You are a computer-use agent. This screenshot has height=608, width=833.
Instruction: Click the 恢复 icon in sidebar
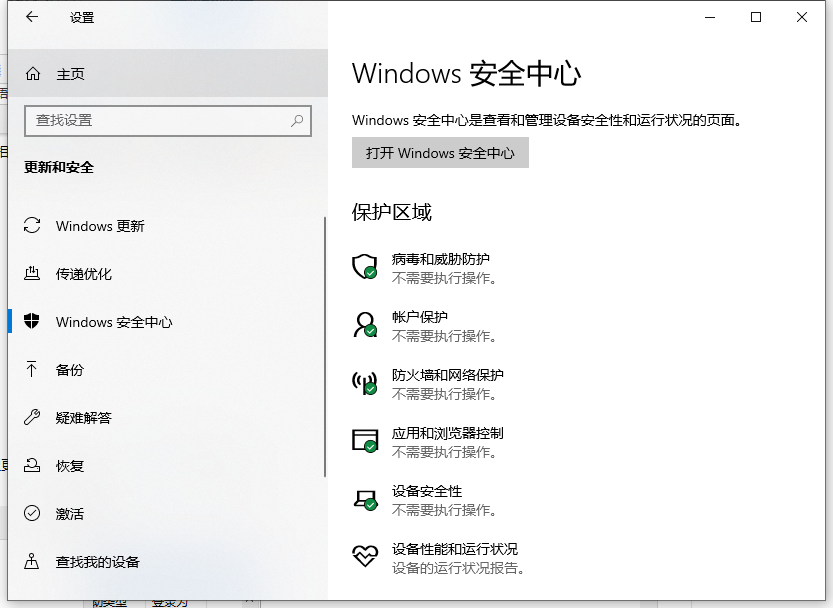pos(32,466)
